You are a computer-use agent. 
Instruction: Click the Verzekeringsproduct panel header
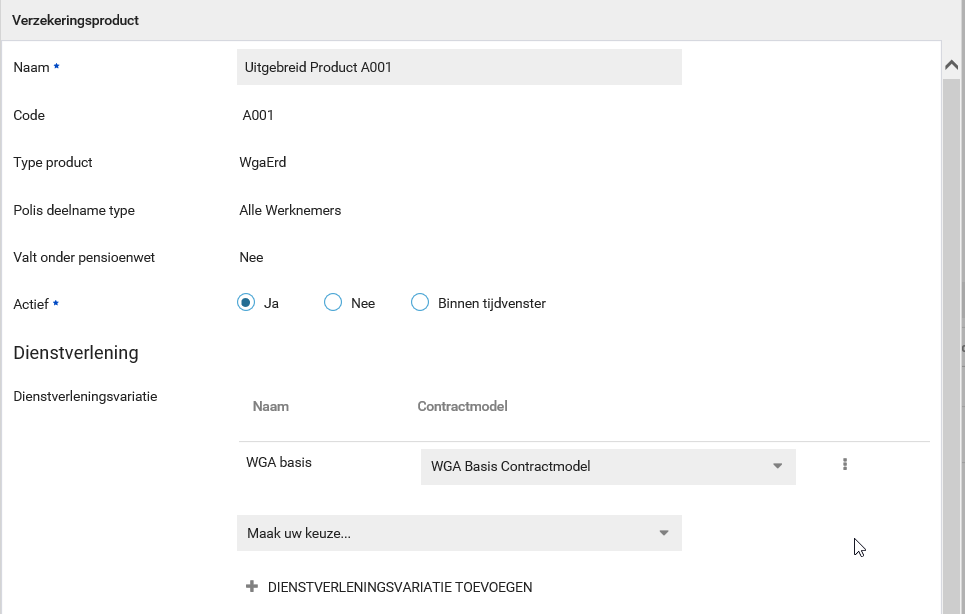pos(76,20)
